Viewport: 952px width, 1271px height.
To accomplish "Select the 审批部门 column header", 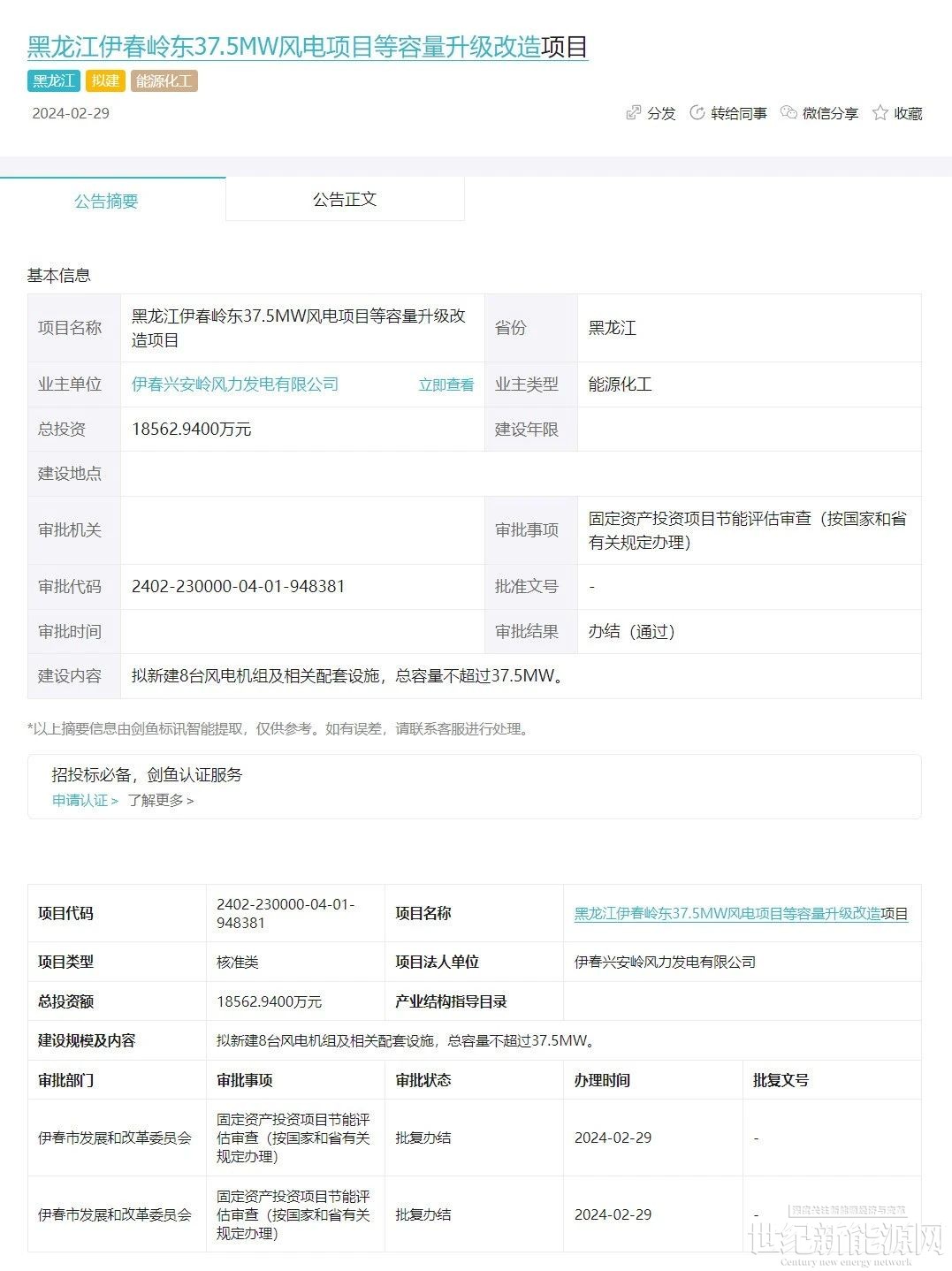I will click(66, 1080).
